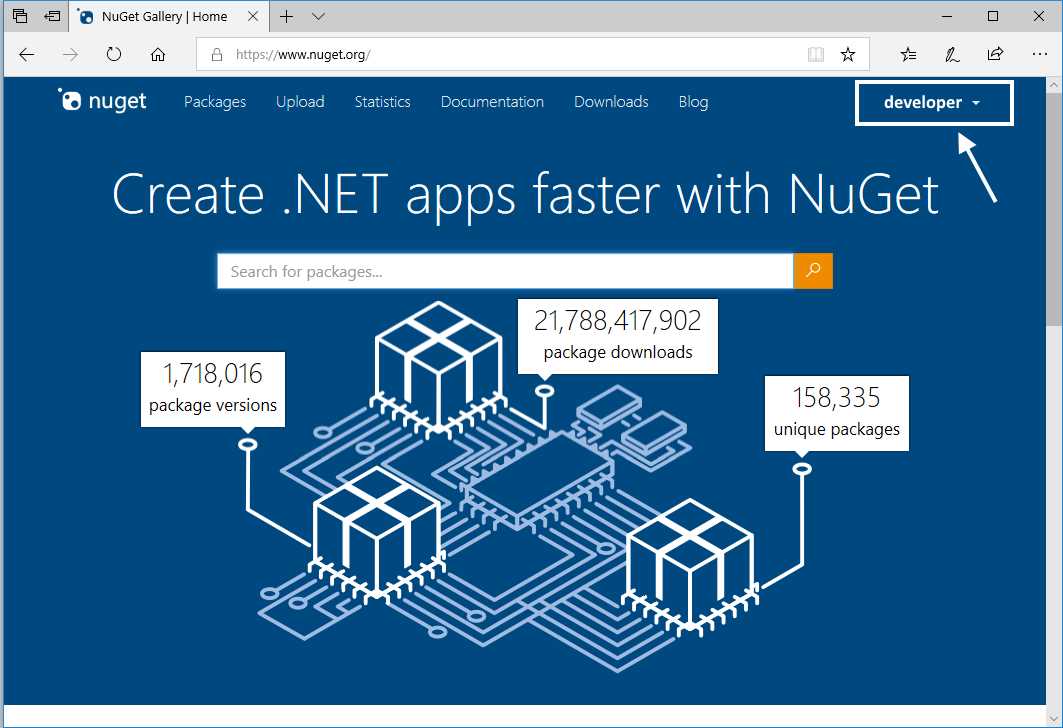Click the back arrow in the browser
The width and height of the screenshot is (1063, 728).
click(x=26, y=55)
